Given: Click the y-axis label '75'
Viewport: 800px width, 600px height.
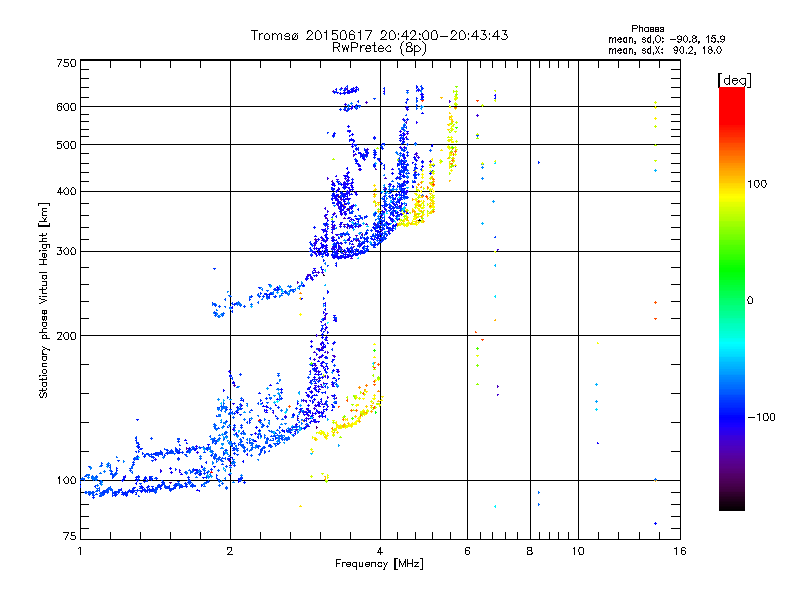Looking at the screenshot, I should point(70,536).
